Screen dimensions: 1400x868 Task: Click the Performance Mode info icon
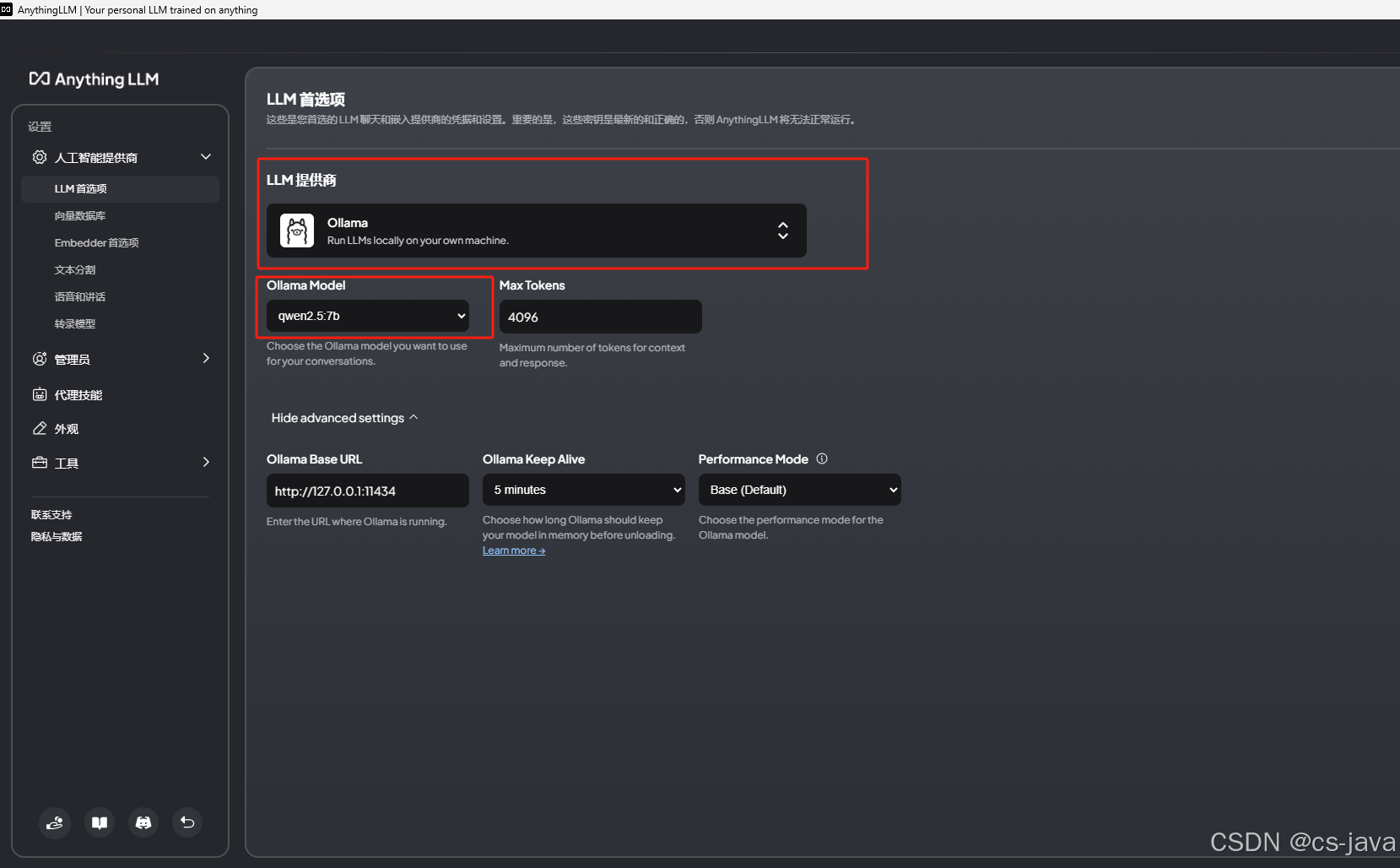(822, 458)
